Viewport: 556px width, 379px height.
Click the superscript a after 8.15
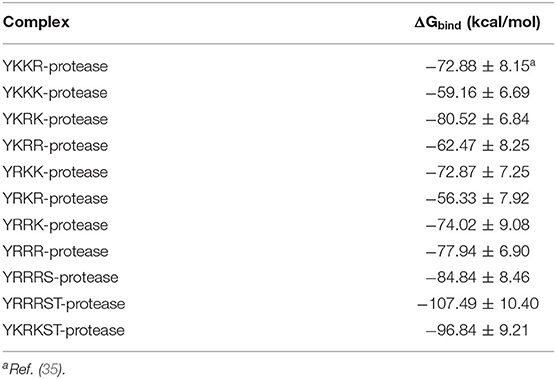pos(533,63)
